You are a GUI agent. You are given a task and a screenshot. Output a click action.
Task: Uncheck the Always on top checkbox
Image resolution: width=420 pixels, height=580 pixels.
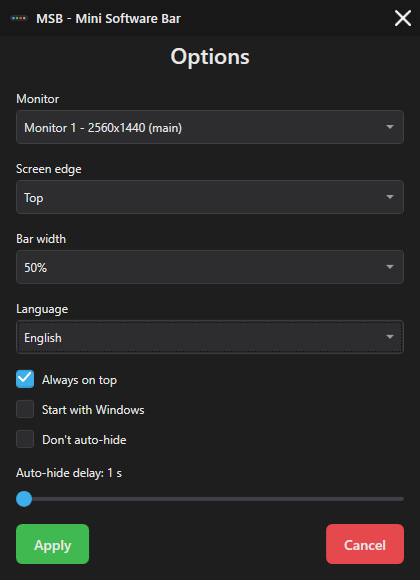tap(25, 379)
